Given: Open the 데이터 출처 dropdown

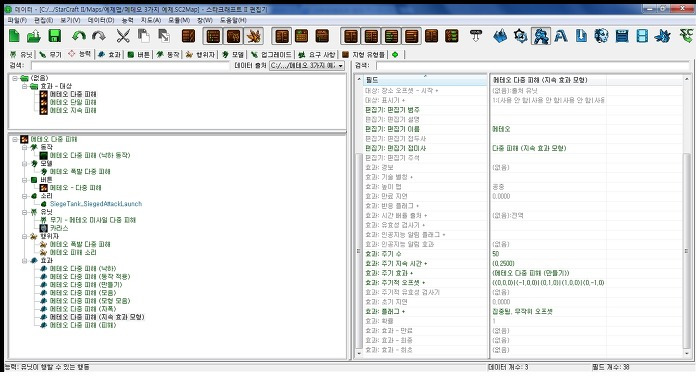Looking at the screenshot, I should [307, 66].
